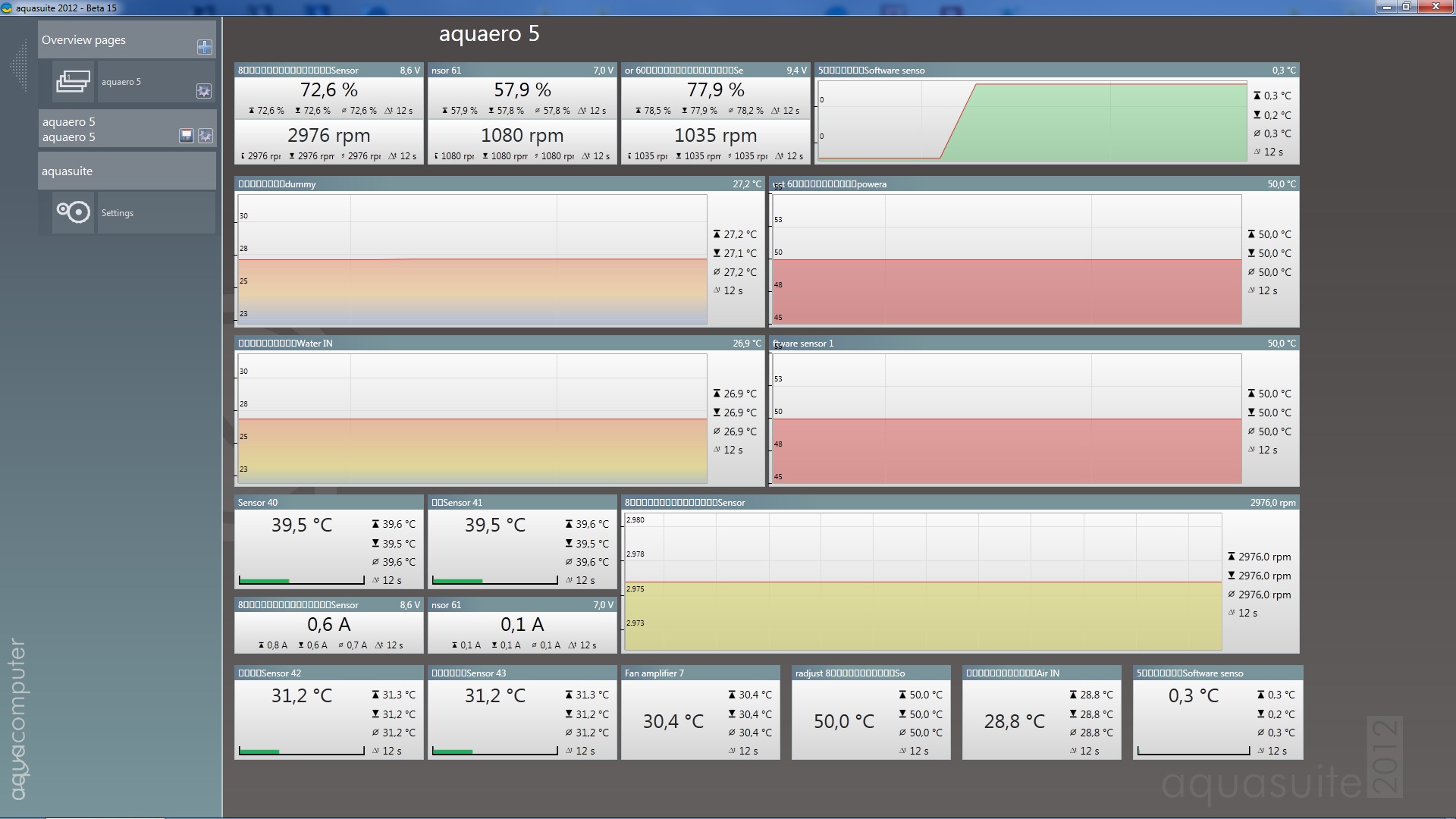
Task: Click the 0,6 A current readout widget
Action: point(329,625)
